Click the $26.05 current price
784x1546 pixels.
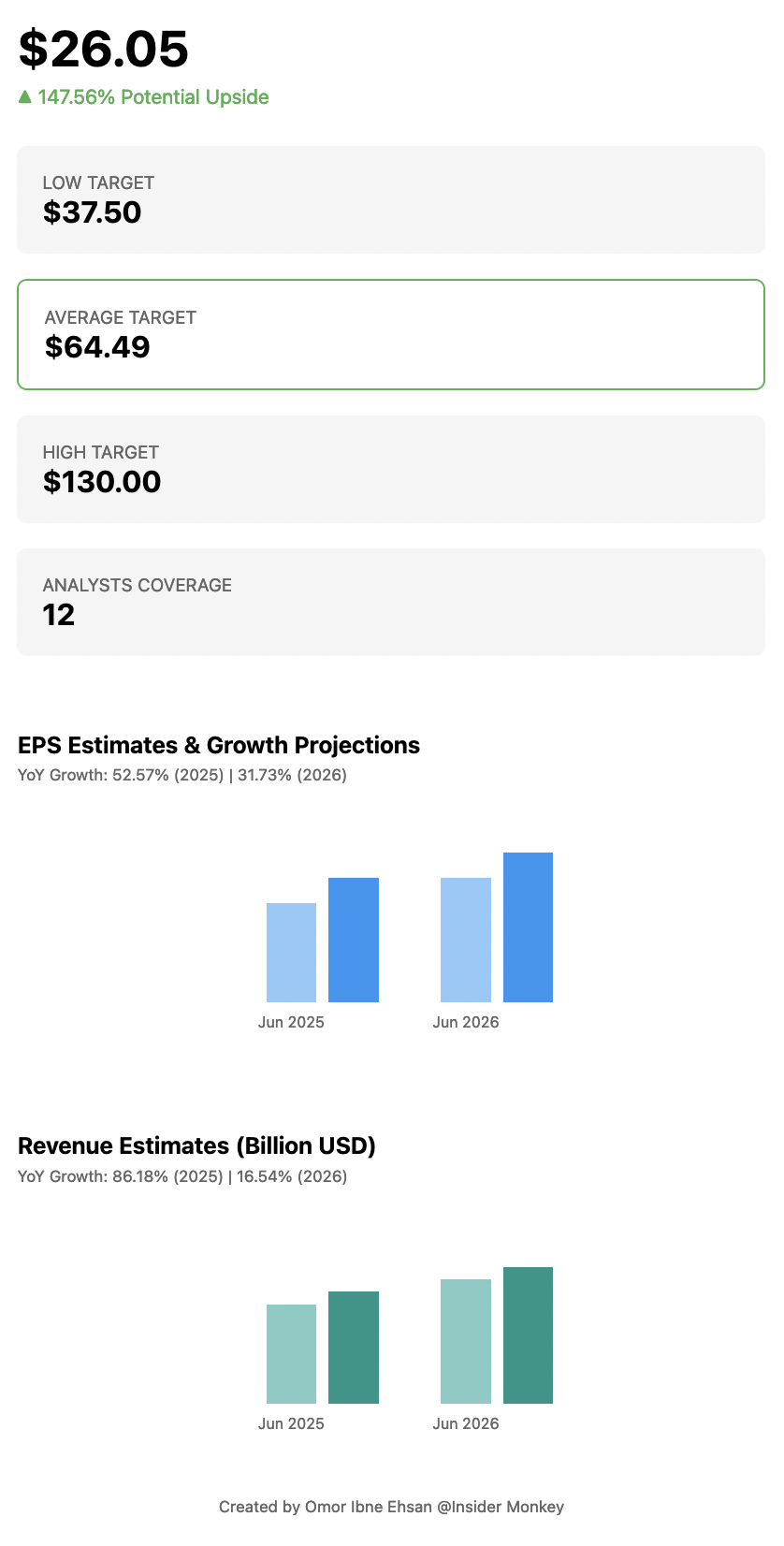click(x=104, y=49)
